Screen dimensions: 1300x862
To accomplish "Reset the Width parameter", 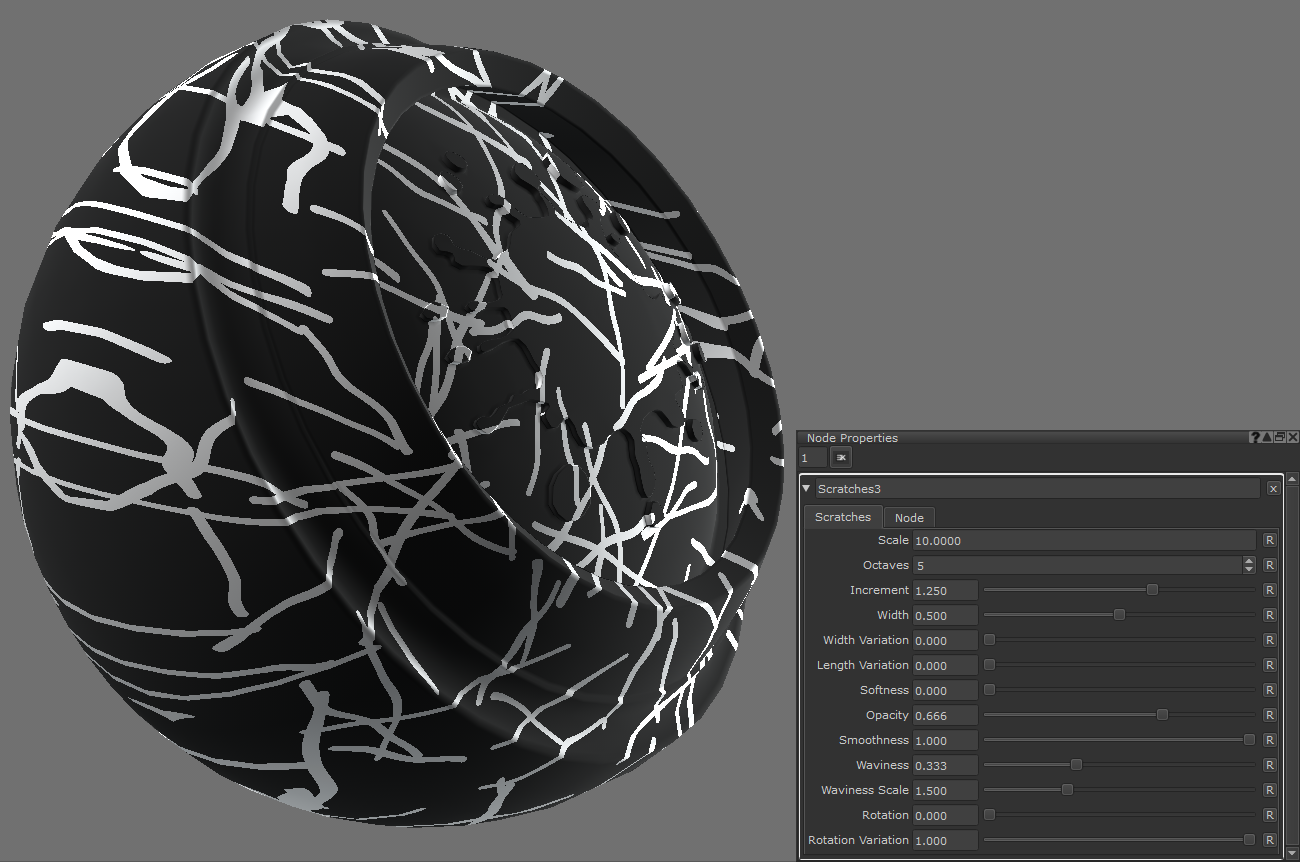I will pos(1269,615).
